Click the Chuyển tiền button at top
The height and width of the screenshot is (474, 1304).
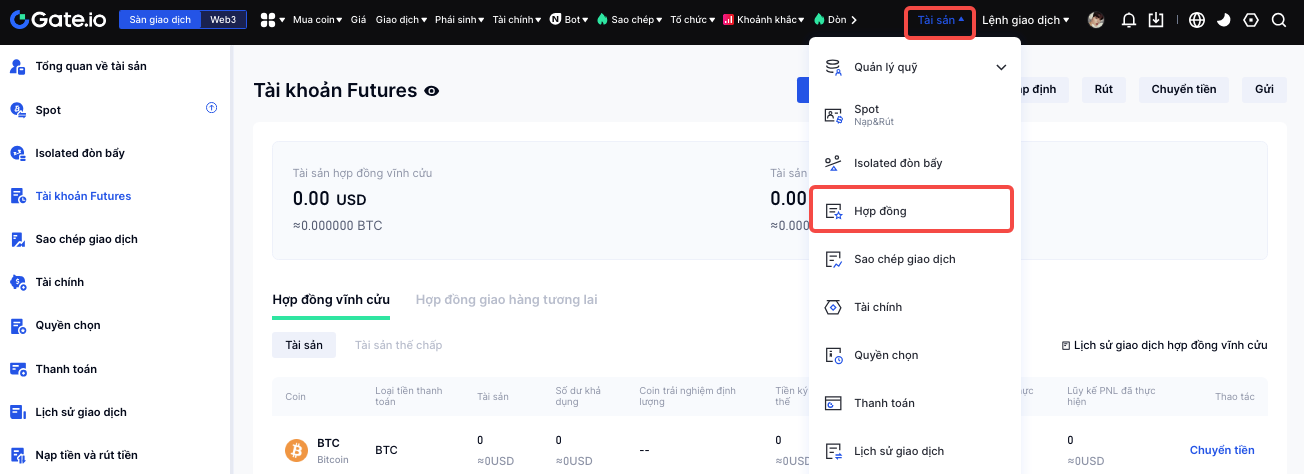1183,89
